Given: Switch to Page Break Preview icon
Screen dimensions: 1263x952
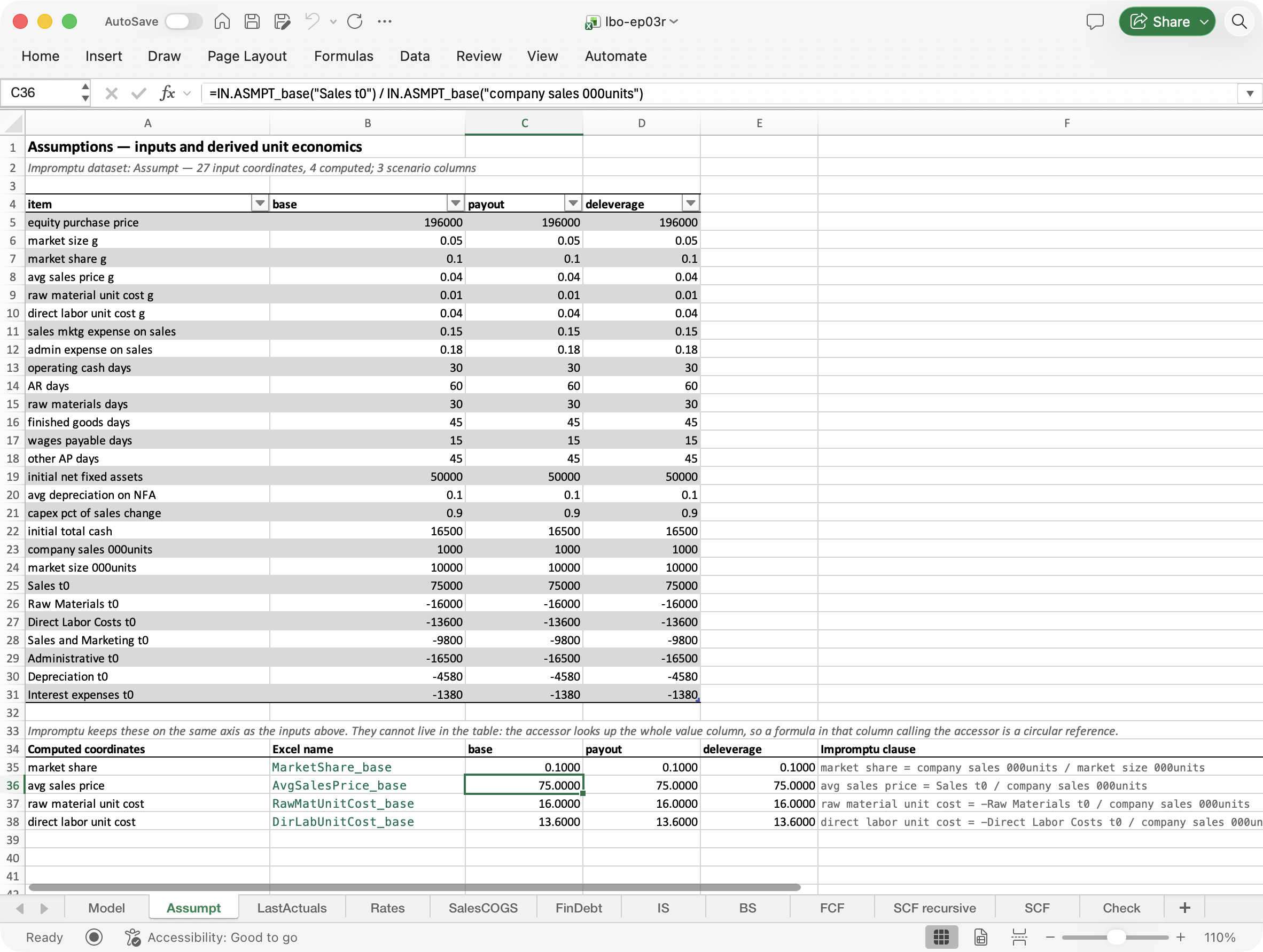Looking at the screenshot, I should coord(1019,937).
